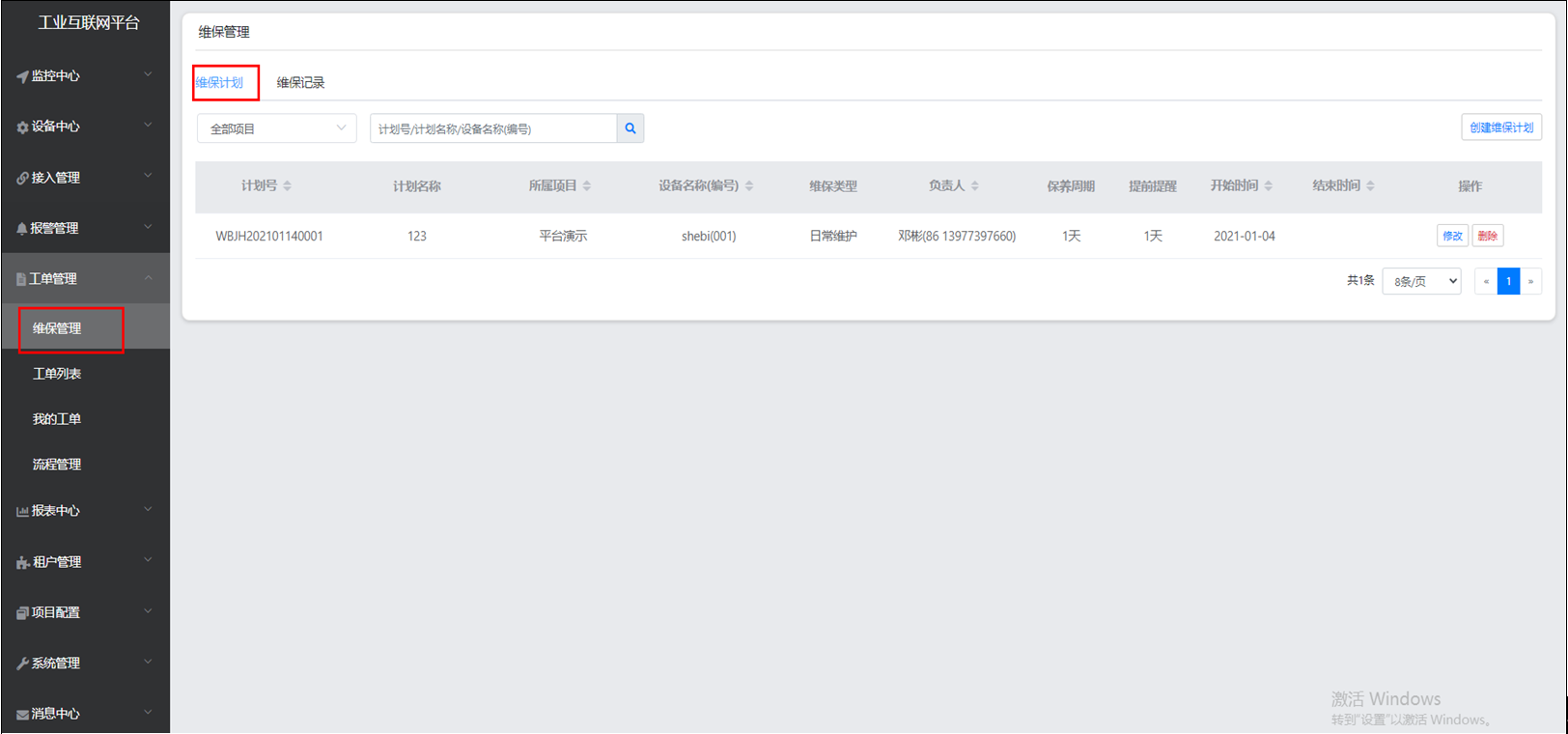1568x734 pixels.
Task: Sort by 负责人 column arrows
Action: click(x=975, y=185)
